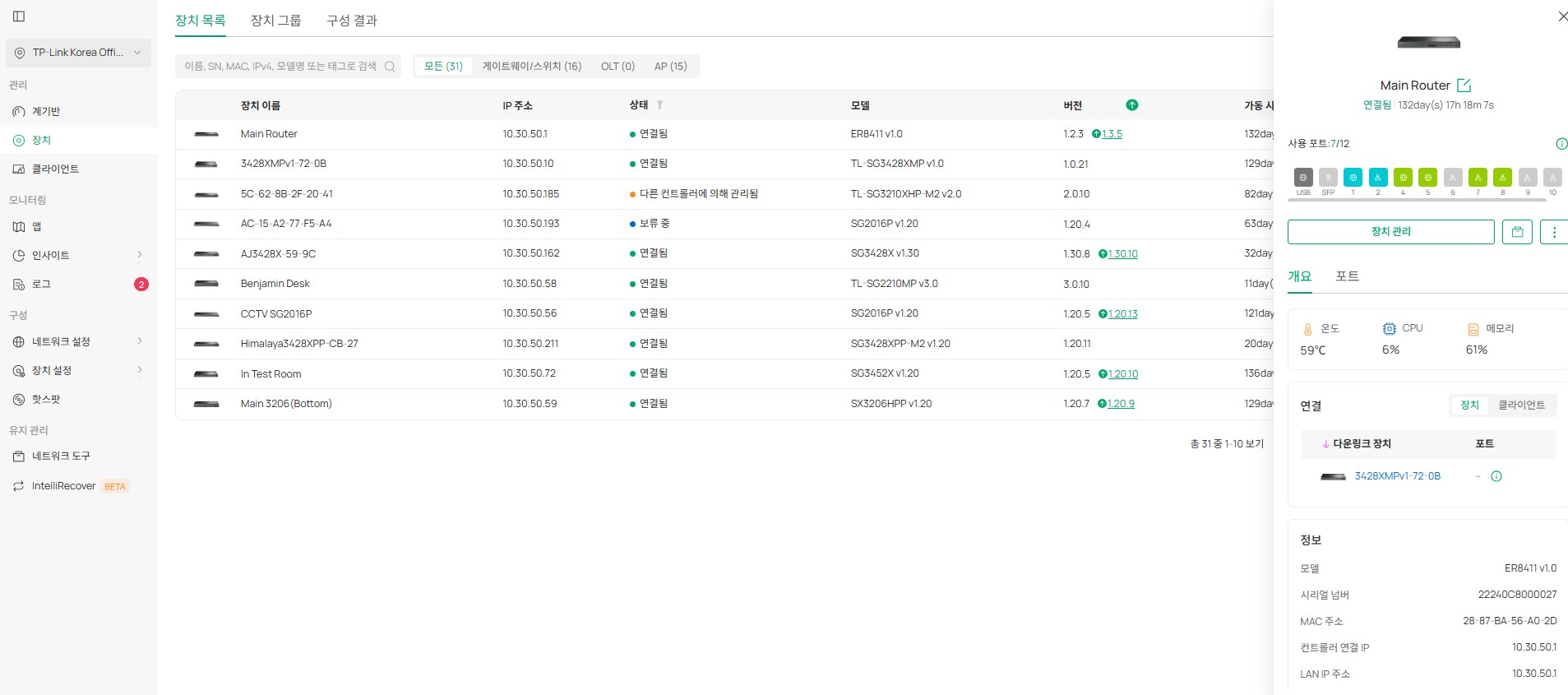Click the search magnifier icon

[390, 67]
